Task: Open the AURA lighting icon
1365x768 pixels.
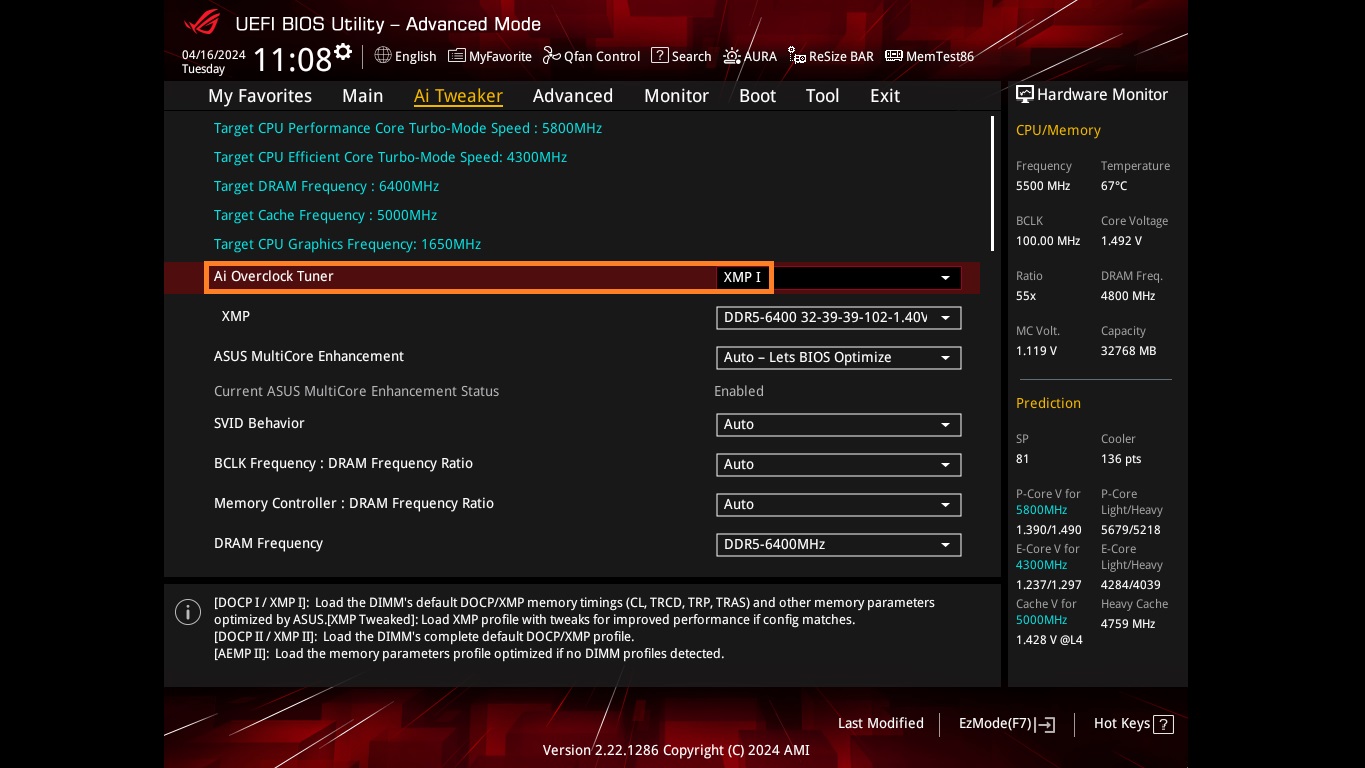Action: pos(732,56)
